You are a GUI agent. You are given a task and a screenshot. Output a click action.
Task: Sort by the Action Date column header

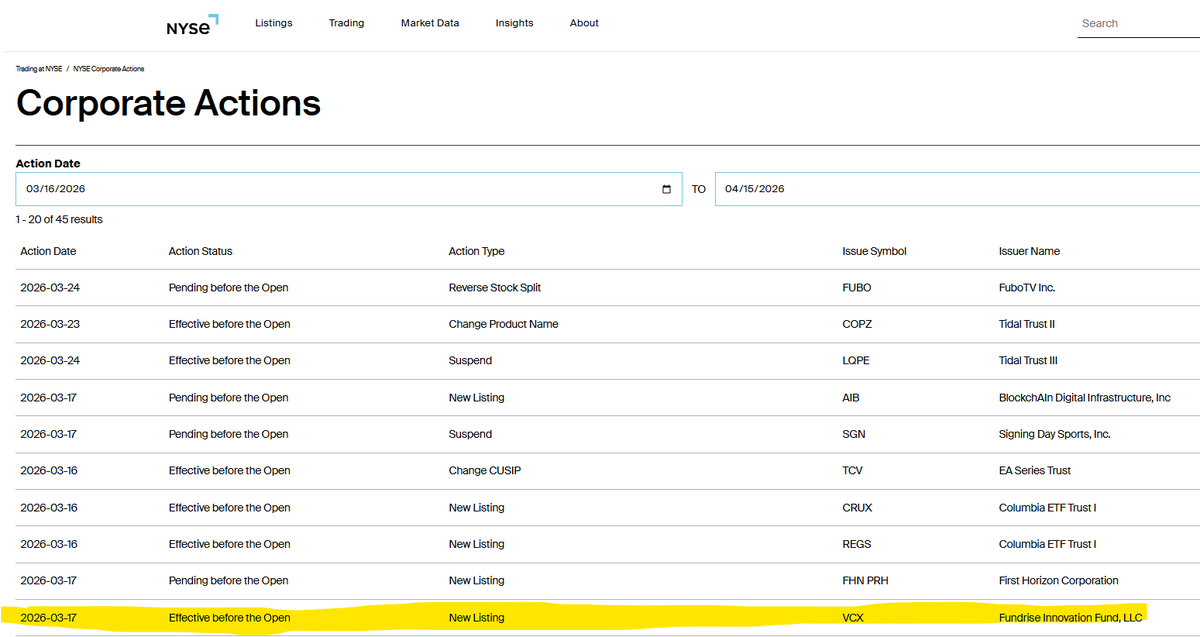click(x=48, y=251)
